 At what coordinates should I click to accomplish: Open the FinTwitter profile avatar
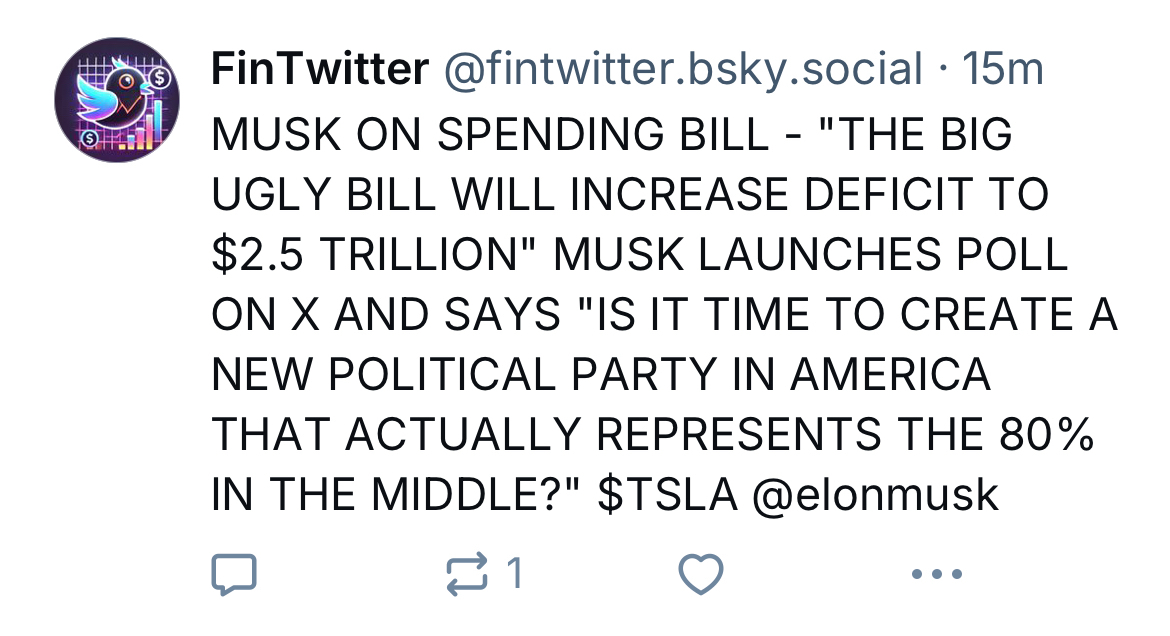tap(116, 101)
